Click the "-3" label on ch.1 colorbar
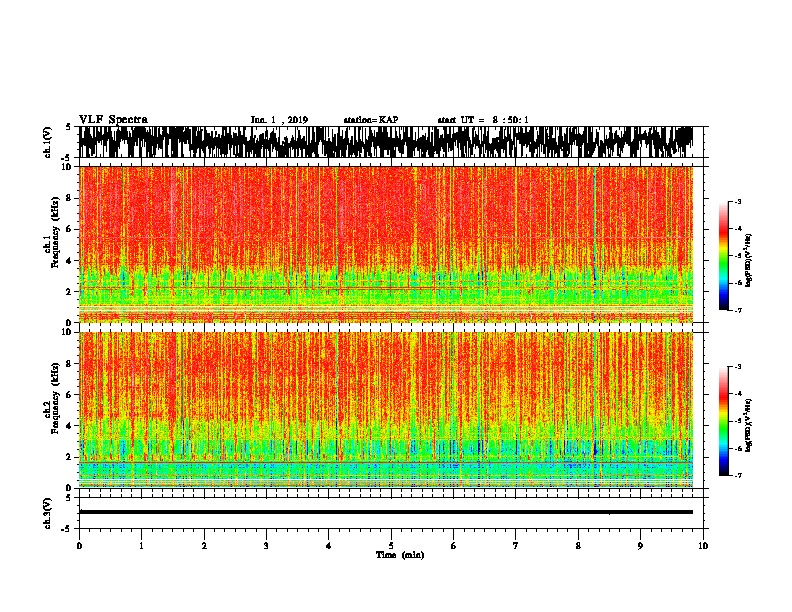This screenshot has width=792, height=612. coord(737,201)
